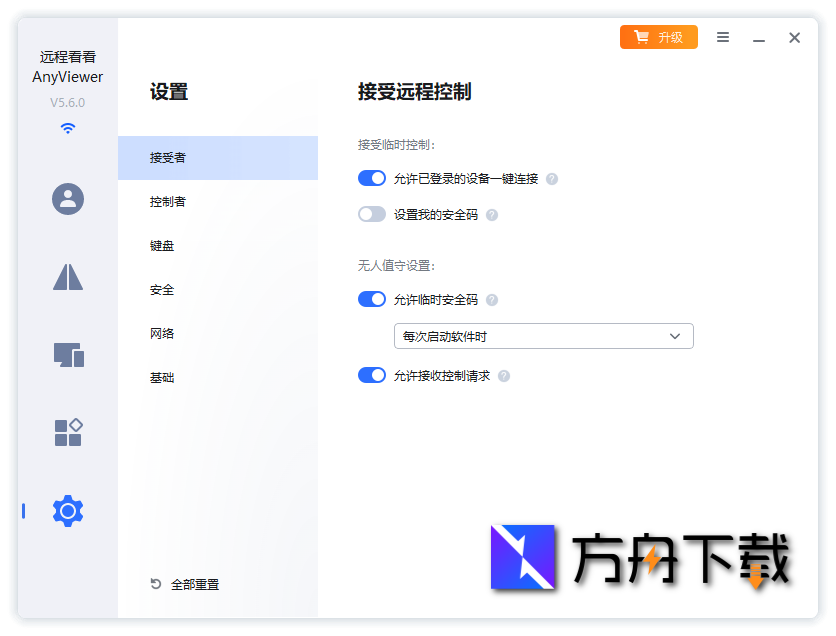Image resolution: width=836 pixels, height=636 pixels.
Task: Open the hamburger menu icon at top right
Action: pos(723,37)
